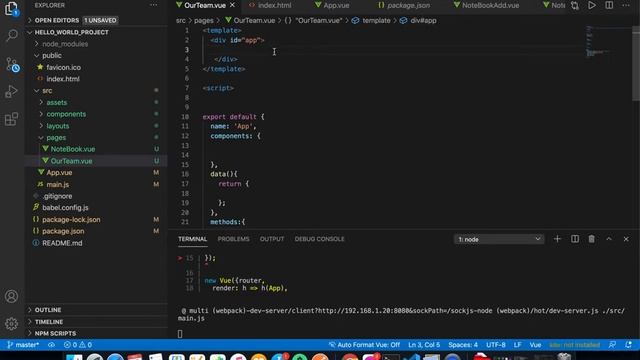This screenshot has height=360, width=640.
Task: Open the Manage gear menu
Action: (11, 324)
